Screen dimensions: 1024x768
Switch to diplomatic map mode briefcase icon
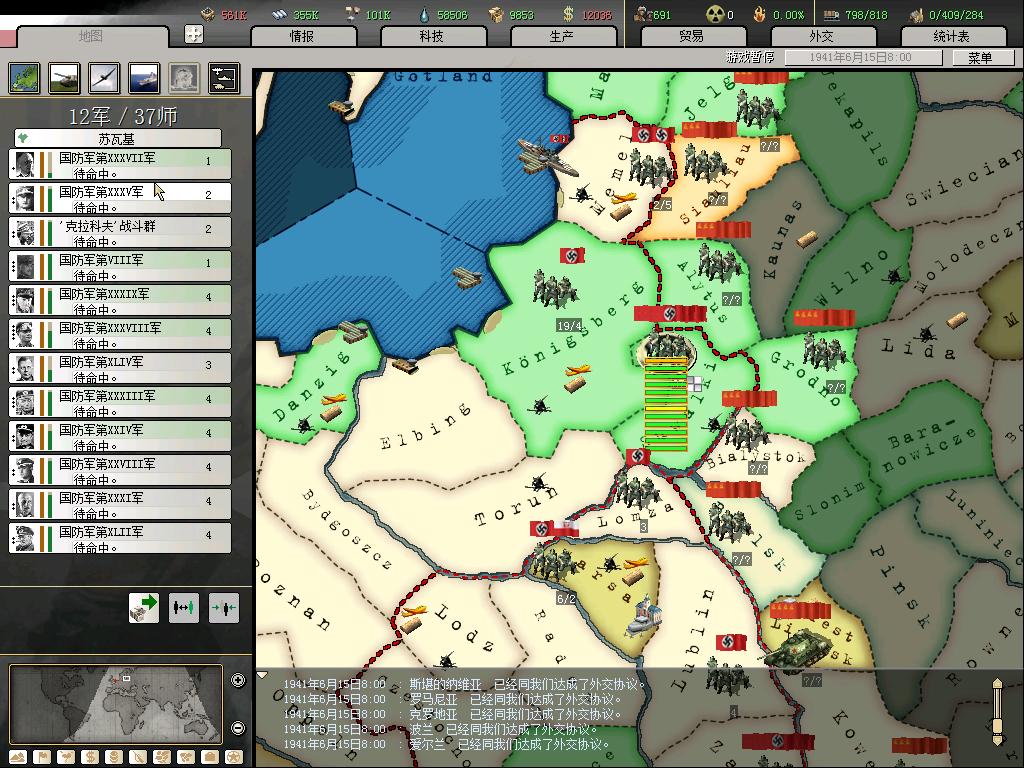tap(210, 758)
